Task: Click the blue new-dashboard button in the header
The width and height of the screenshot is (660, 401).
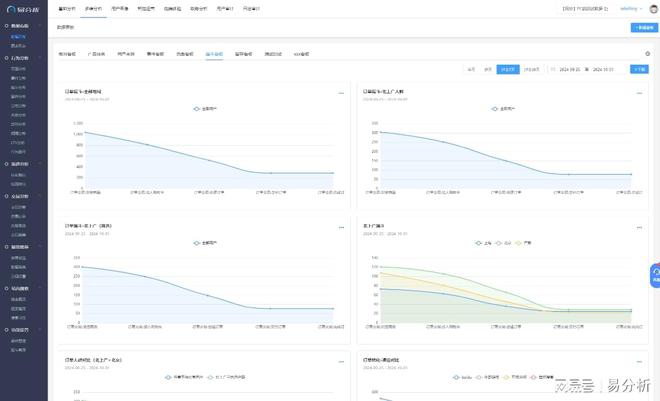Action: point(644,27)
